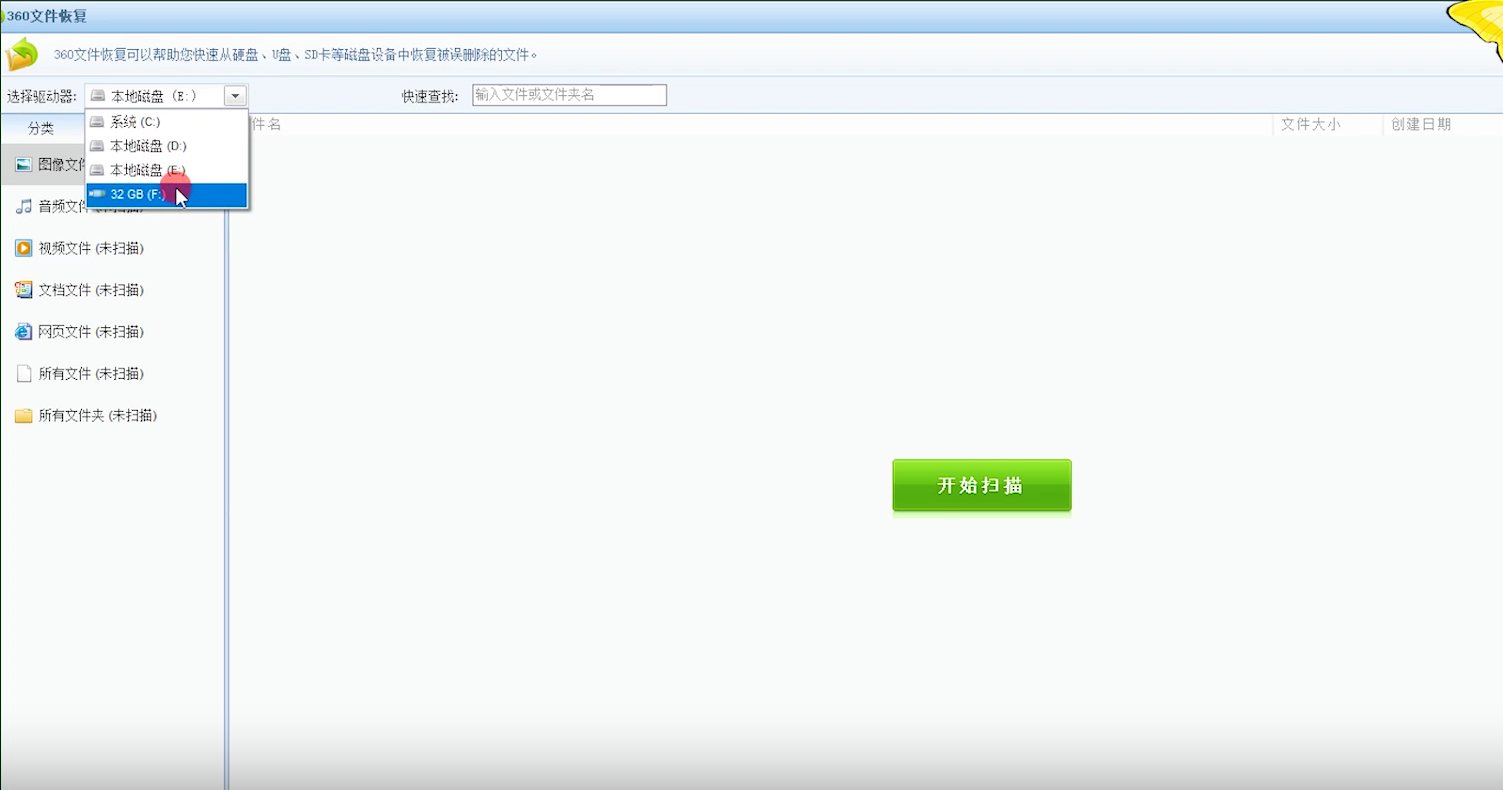Sort by the 创建日期 column header
The image size is (1503, 790).
pyautogui.click(x=1420, y=125)
